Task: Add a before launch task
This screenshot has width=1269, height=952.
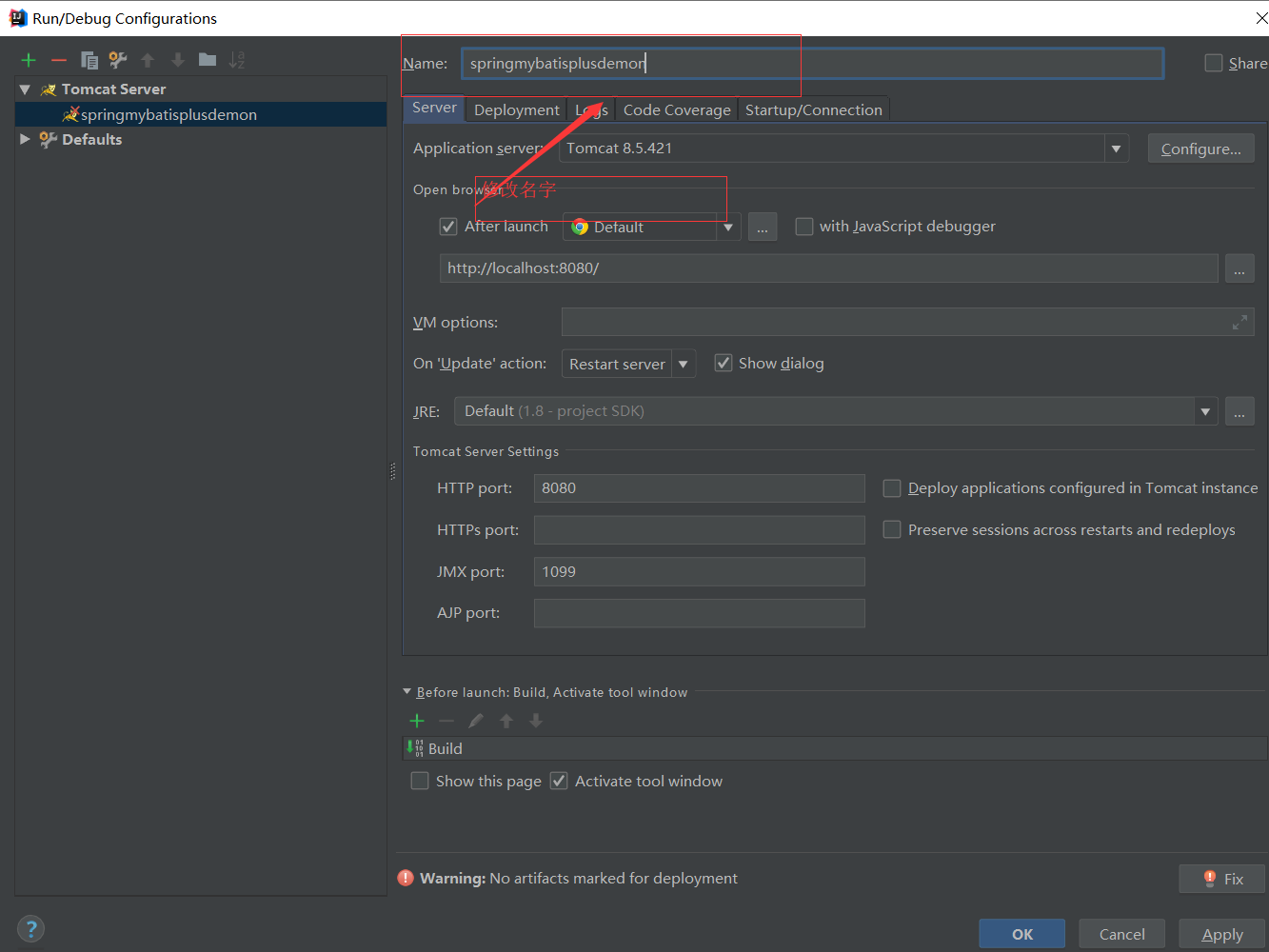Action: 417,721
